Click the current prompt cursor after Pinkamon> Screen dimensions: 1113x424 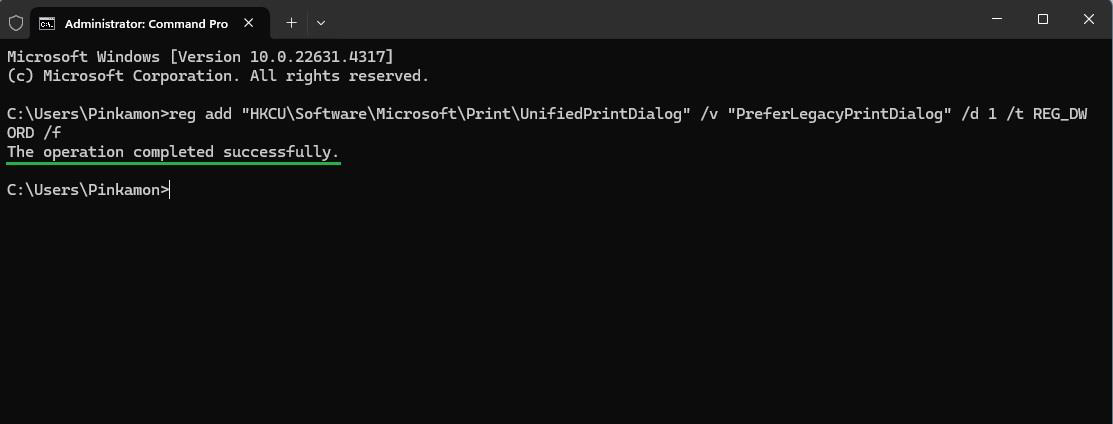[171, 189]
